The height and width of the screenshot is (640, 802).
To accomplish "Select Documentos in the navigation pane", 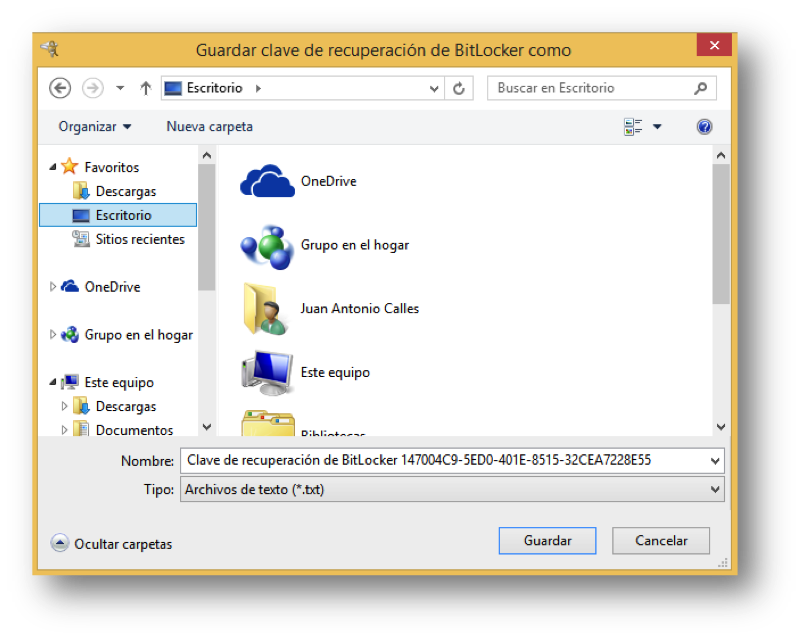I will pos(134,429).
